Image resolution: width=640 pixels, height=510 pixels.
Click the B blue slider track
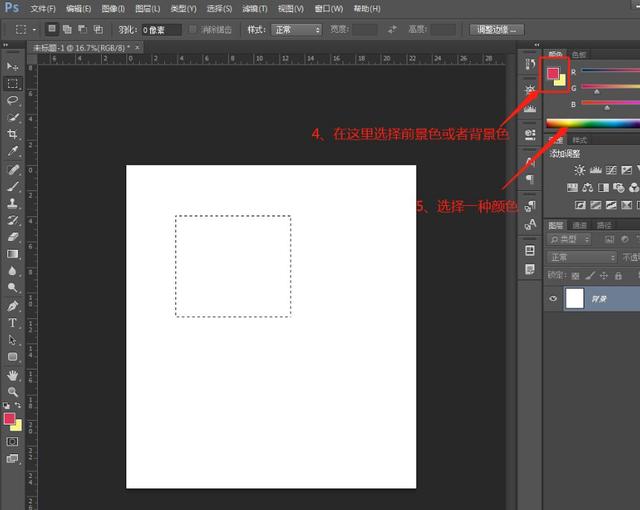click(610, 103)
